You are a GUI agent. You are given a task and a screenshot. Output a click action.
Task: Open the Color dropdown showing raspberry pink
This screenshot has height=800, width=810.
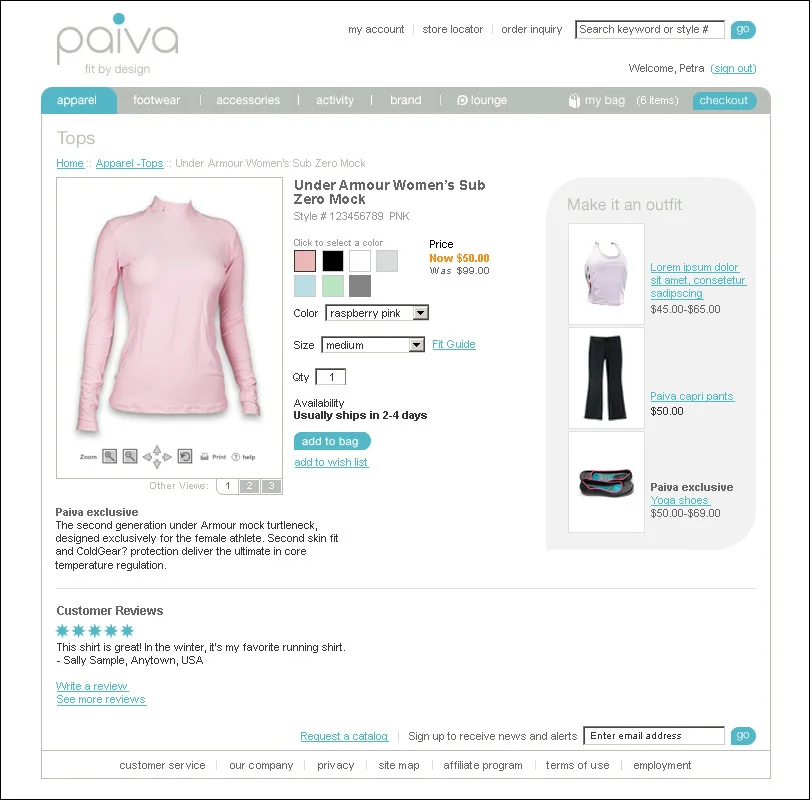[x=377, y=313]
